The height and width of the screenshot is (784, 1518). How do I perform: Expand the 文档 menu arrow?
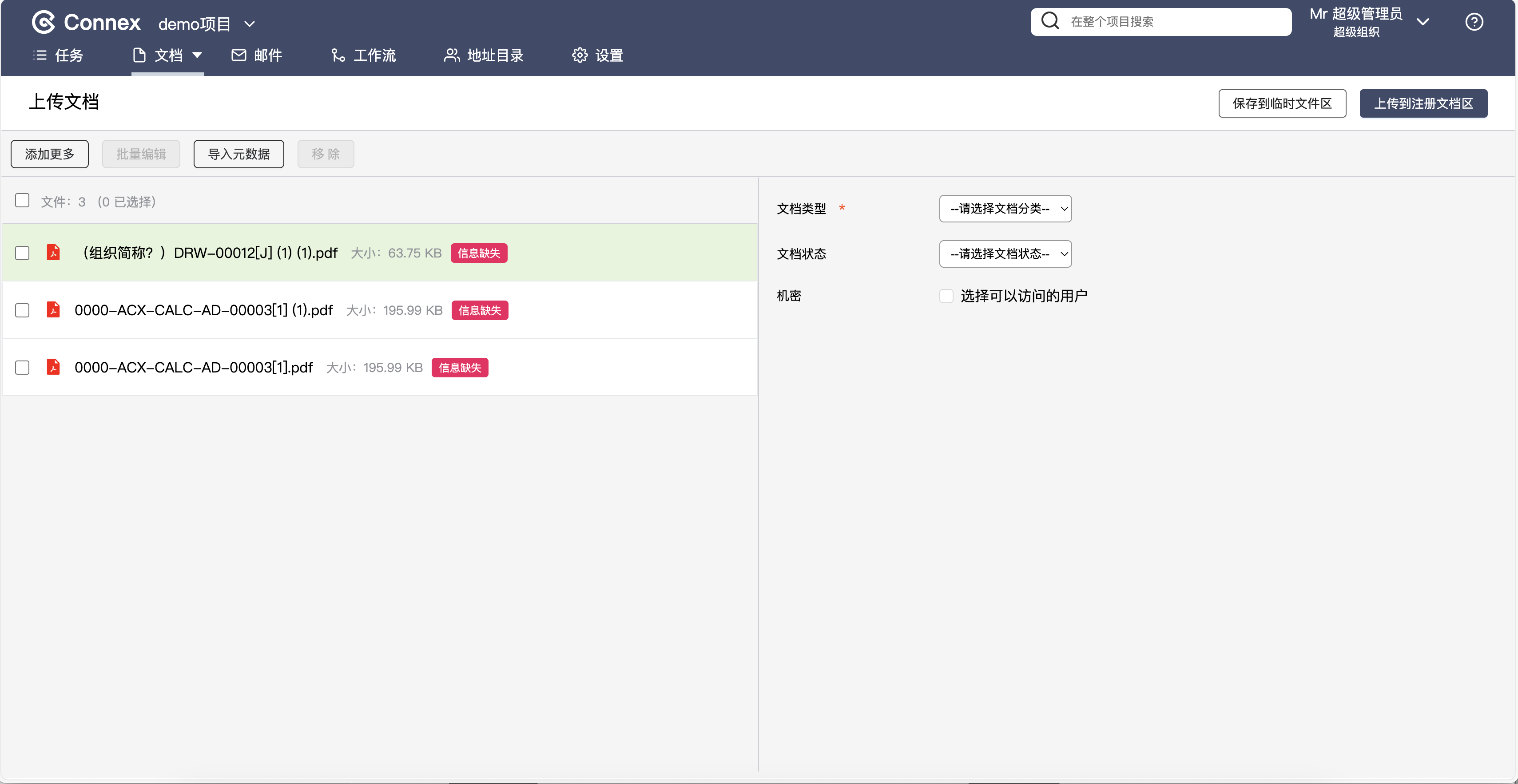(x=197, y=55)
